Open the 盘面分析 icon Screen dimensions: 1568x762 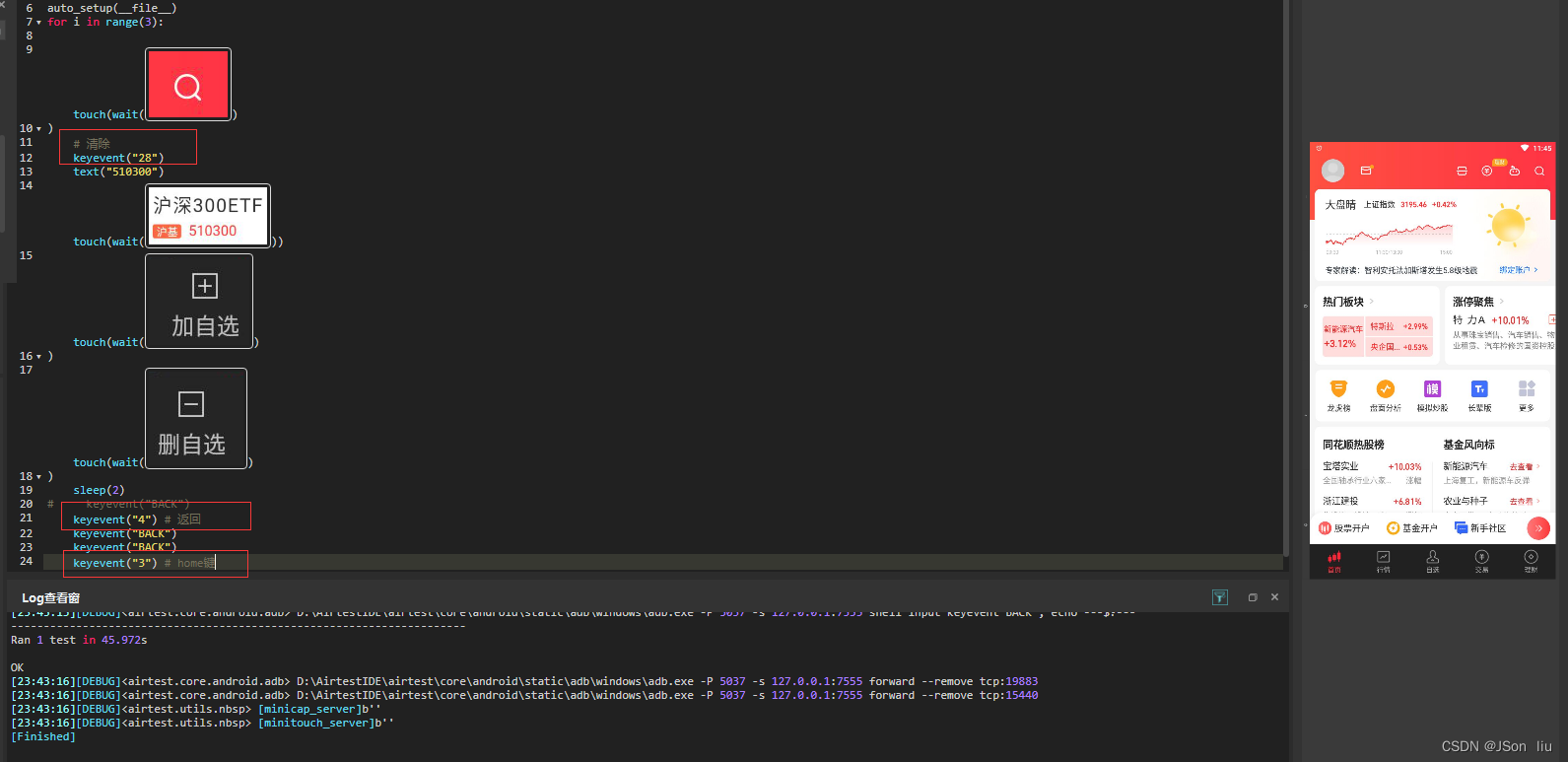coord(1385,395)
